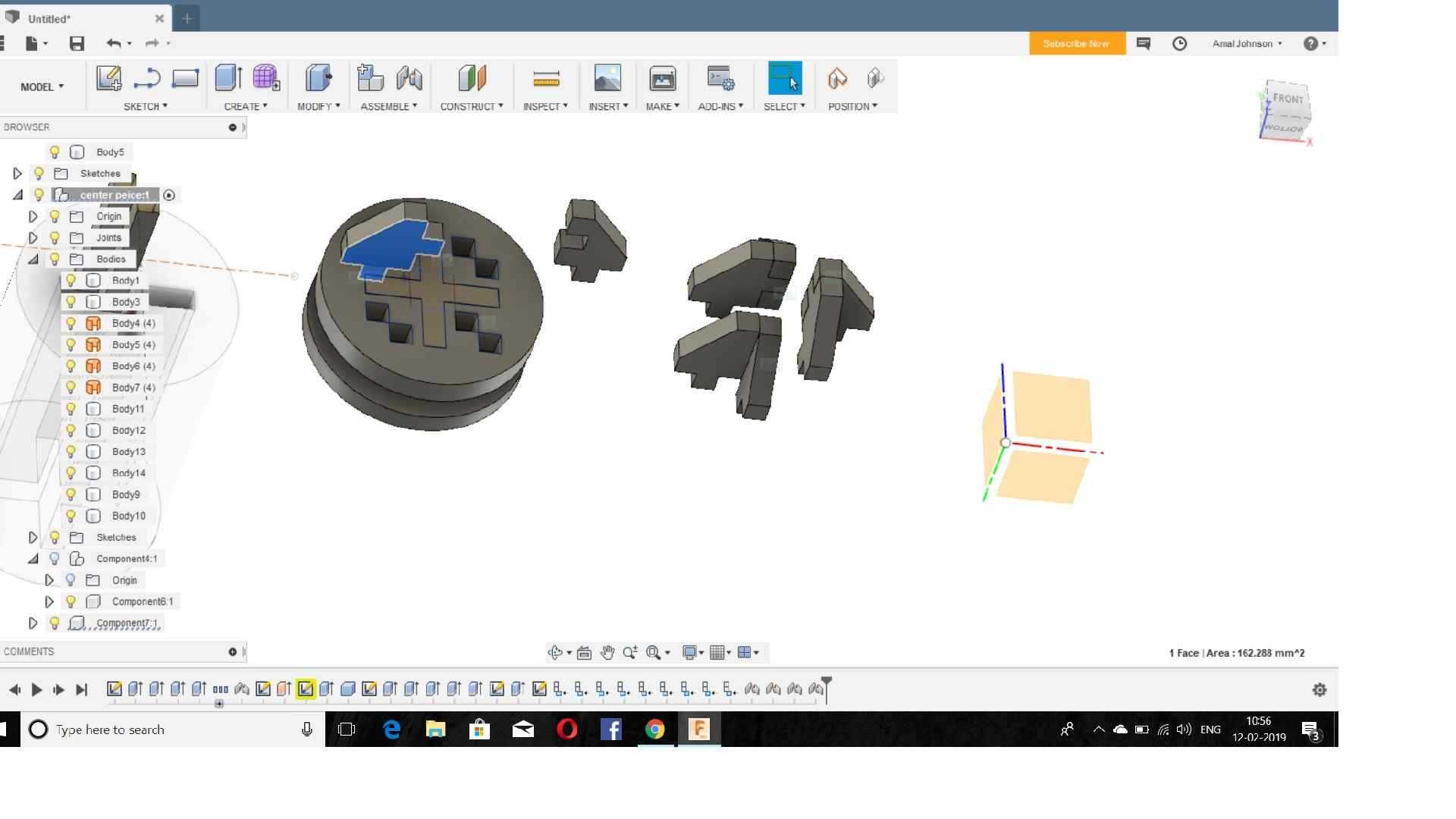The height and width of the screenshot is (819, 1456).
Task: Click the Joint assemble icon
Action: [x=409, y=78]
